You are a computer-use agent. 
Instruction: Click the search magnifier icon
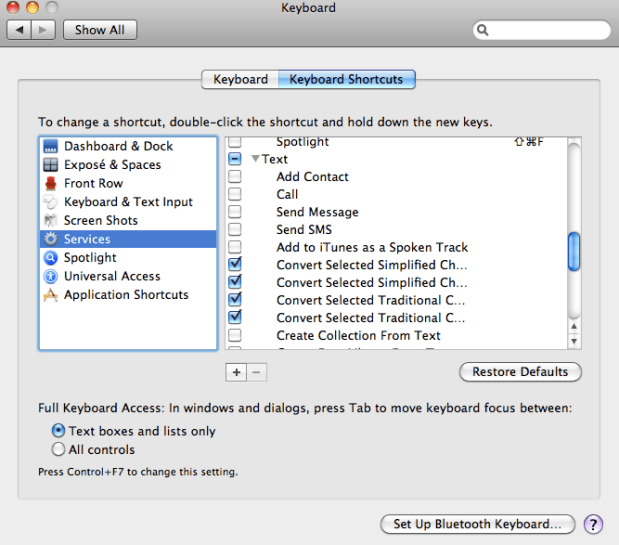click(x=483, y=30)
